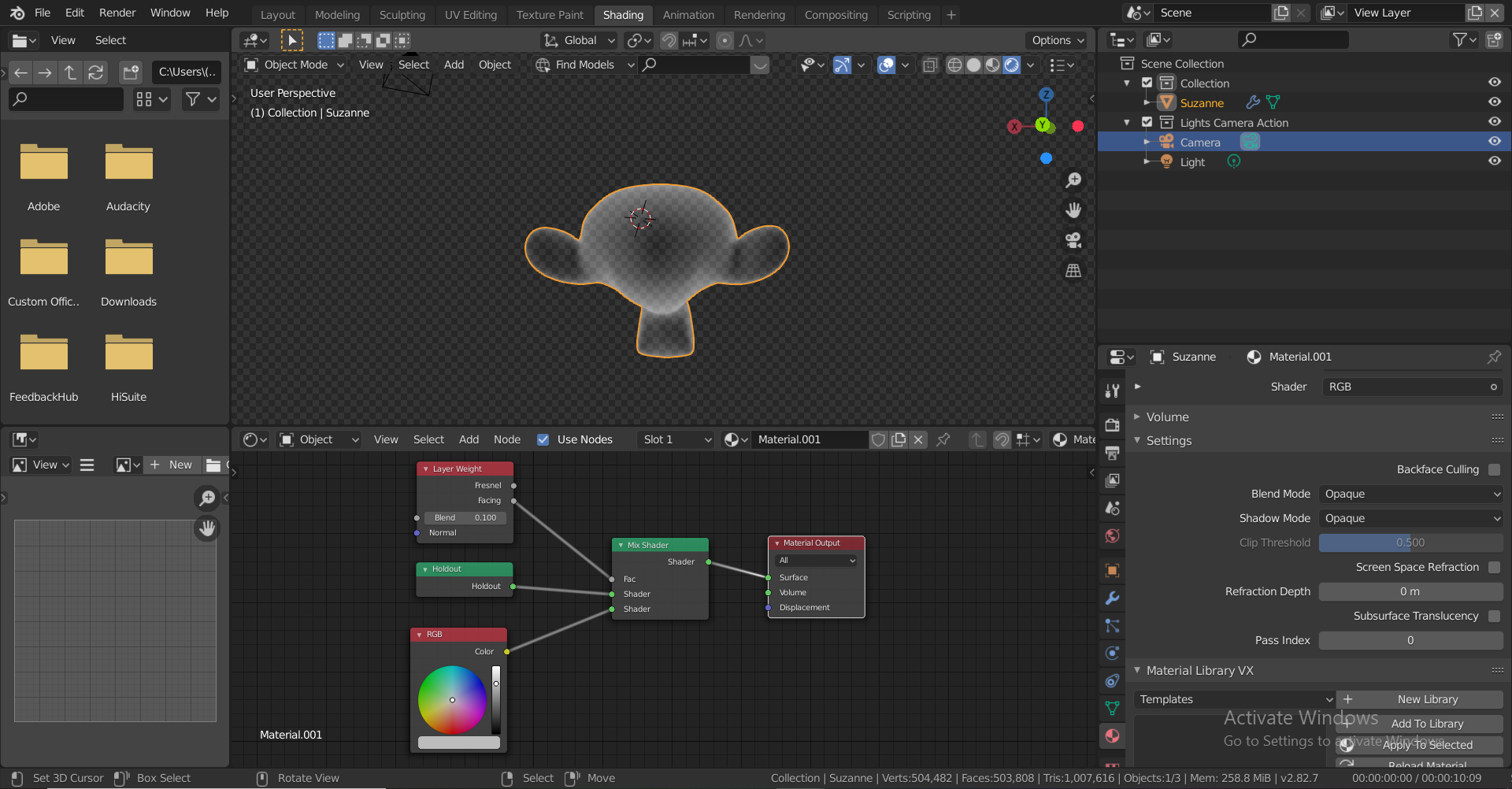
Task: Pin the node editor material
Action: pyautogui.click(x=943, y=439)
